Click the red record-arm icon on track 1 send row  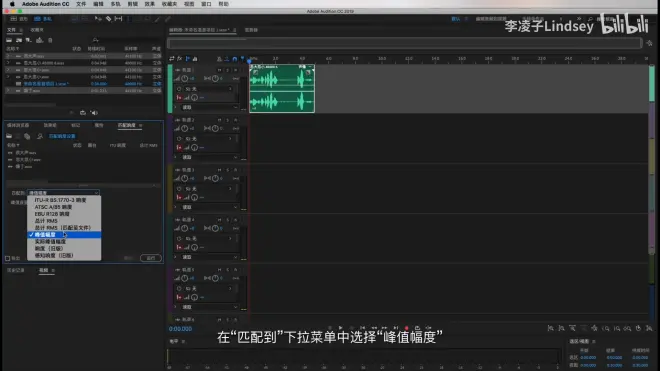[x=179, y=97]
